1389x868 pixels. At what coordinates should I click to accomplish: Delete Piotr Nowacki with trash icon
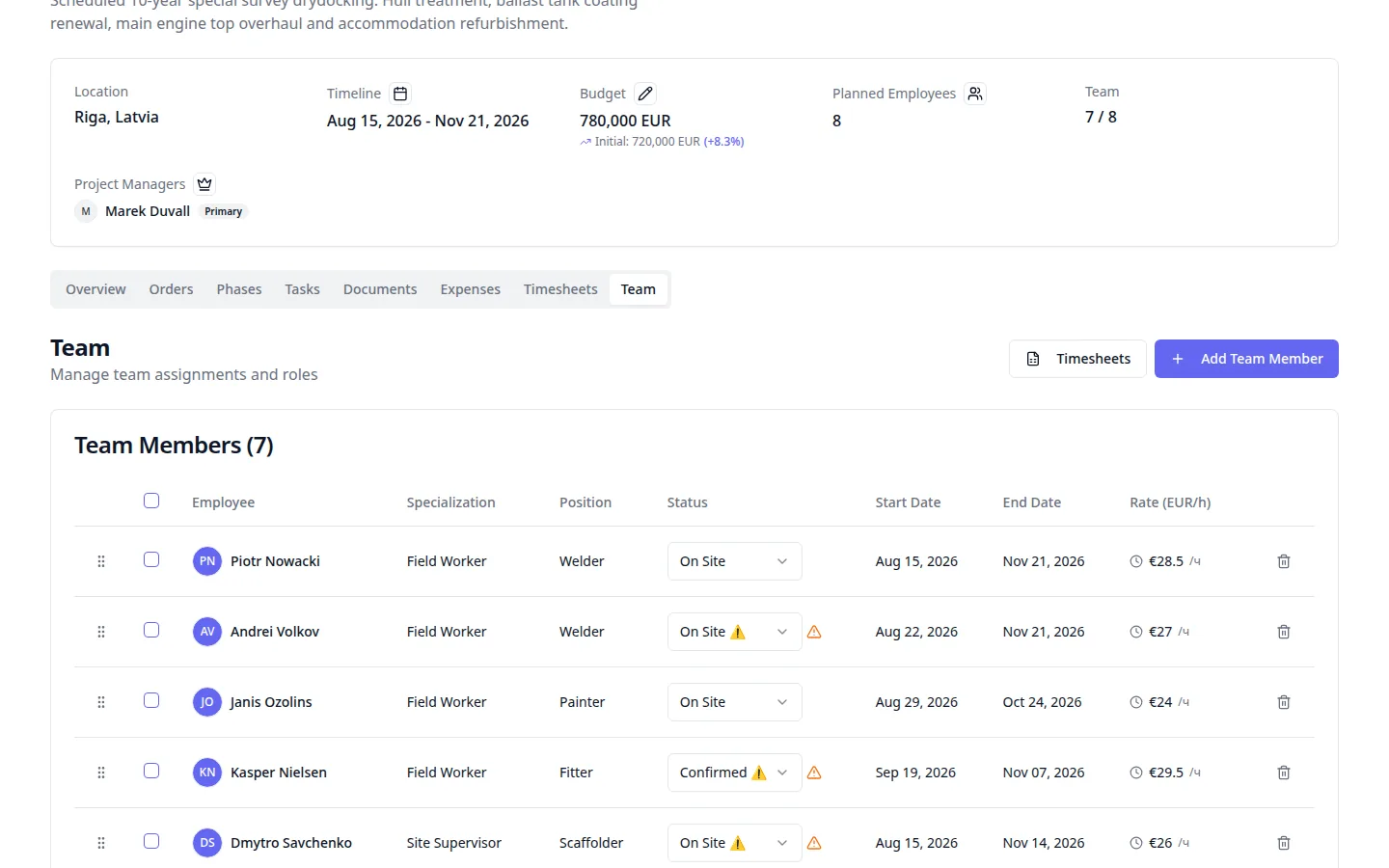(1284, 561)
